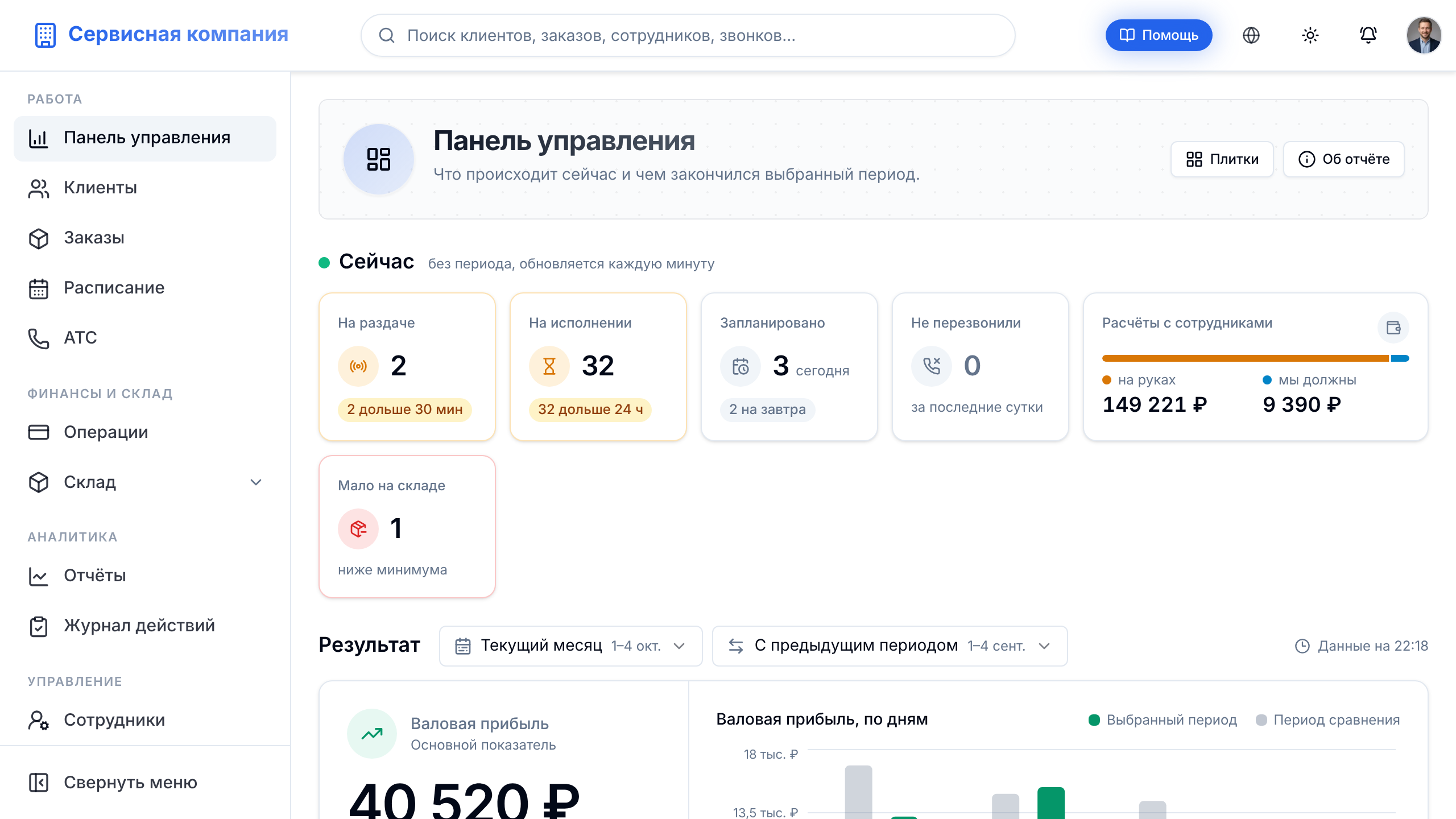
Task: Click the 149 221 ₽ value
Action: (1155, 404)
